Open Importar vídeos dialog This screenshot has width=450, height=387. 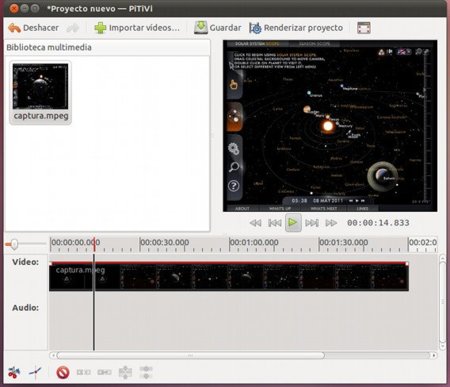(x=137, y=28)
